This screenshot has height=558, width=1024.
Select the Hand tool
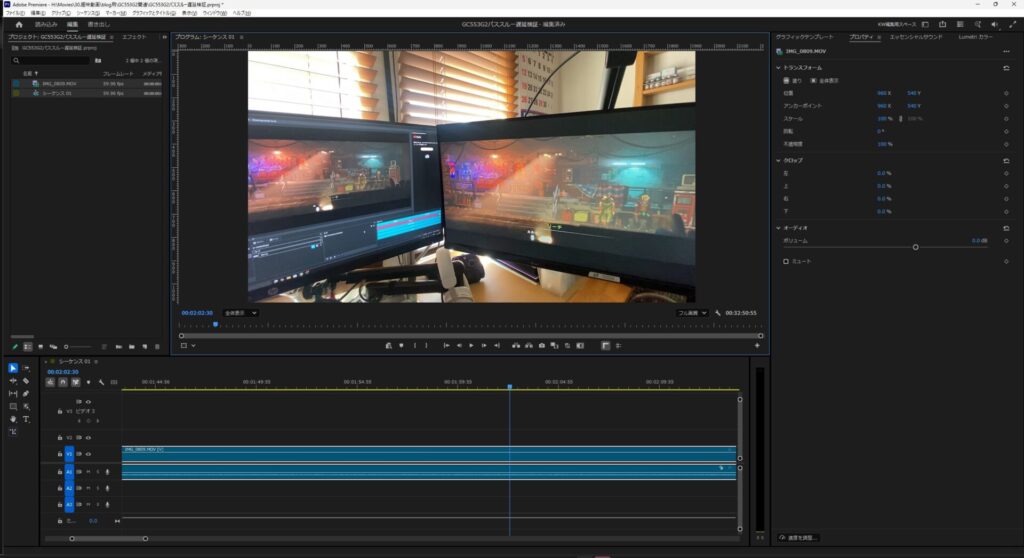pyautogui.click(x=13, y=419)
